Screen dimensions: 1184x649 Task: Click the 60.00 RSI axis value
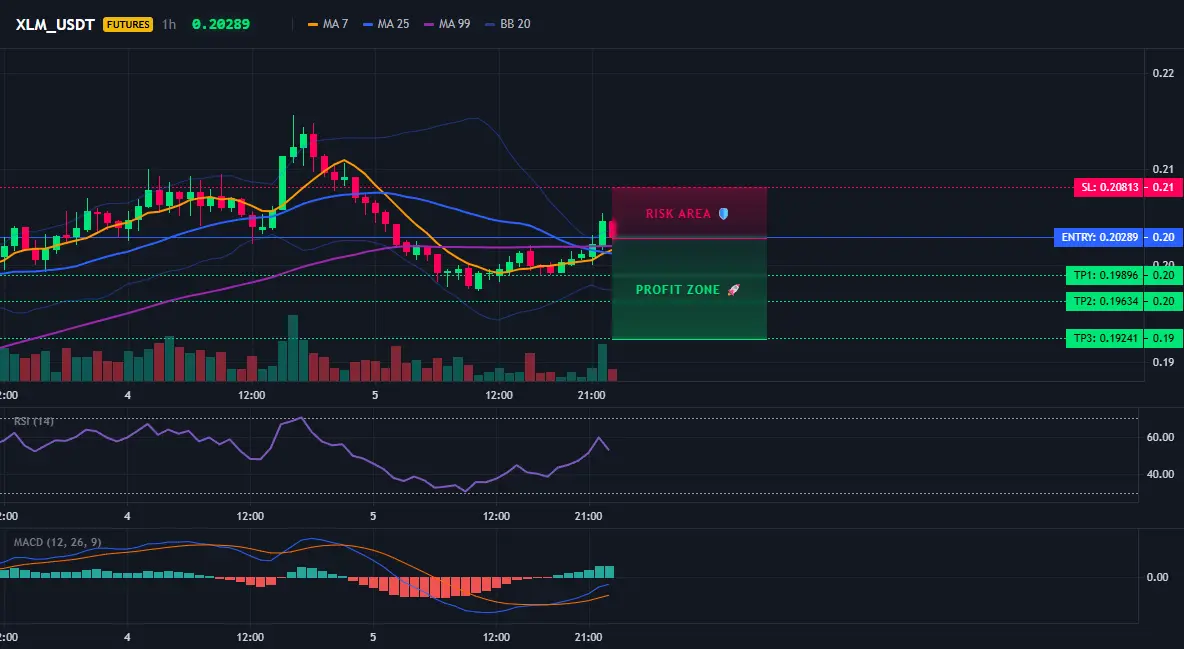(x=1161, y=437)
